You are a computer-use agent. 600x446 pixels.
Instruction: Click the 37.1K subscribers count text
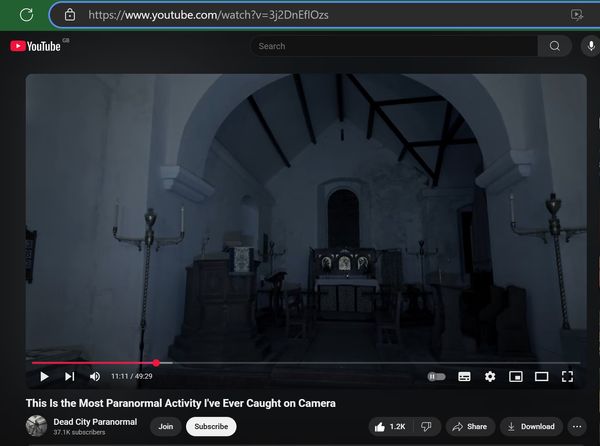coord(79,432)
